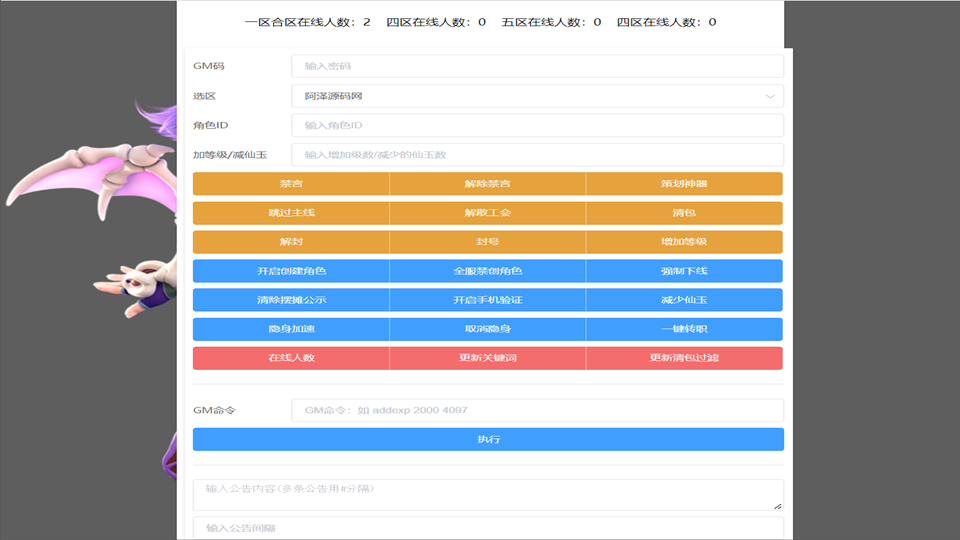The image size is (960, 540).
Task: Click the red 更新清包过滤 button
Action: tap(684, 358)
